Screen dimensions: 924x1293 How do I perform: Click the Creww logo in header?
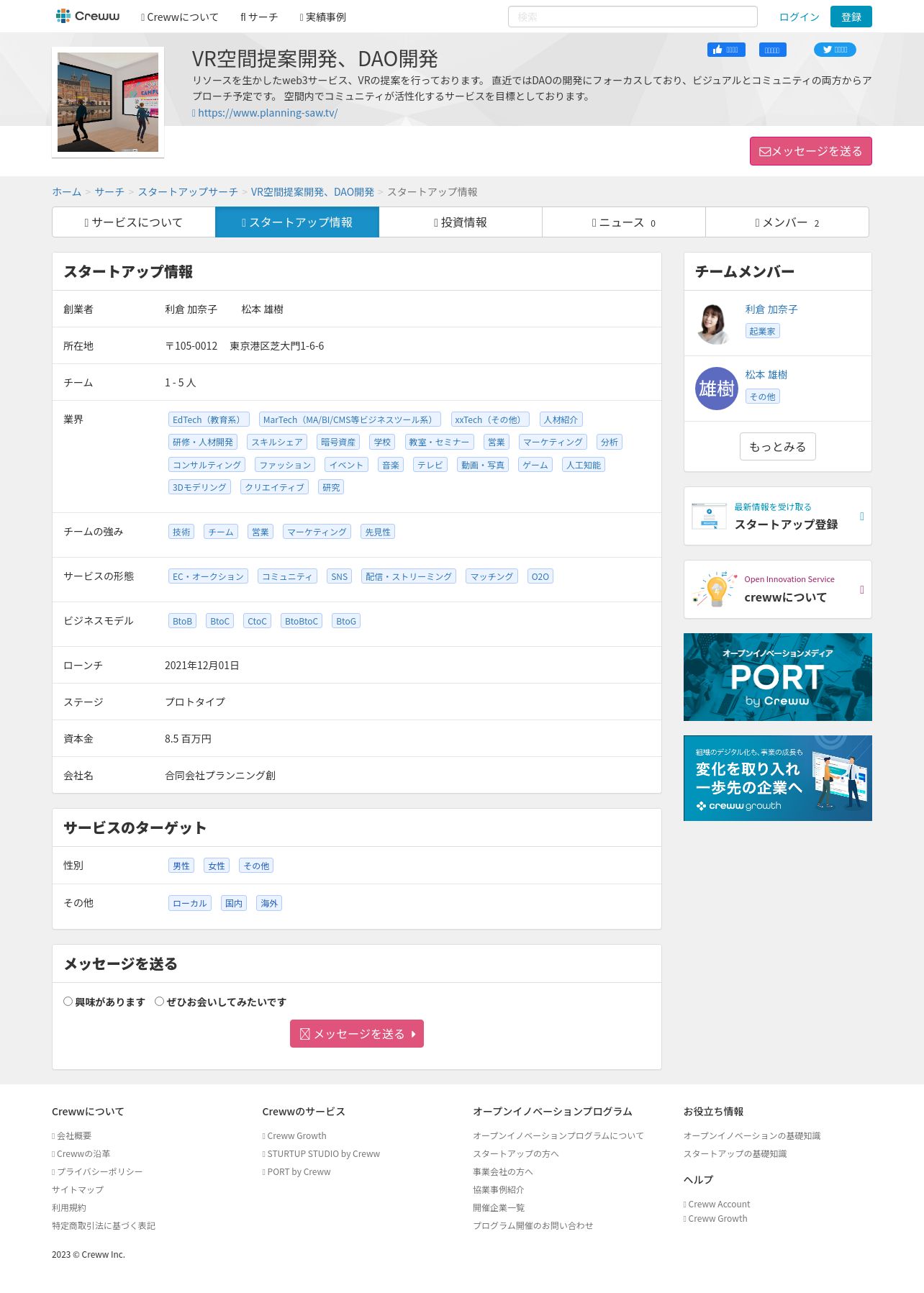click(x=88, y=16)
